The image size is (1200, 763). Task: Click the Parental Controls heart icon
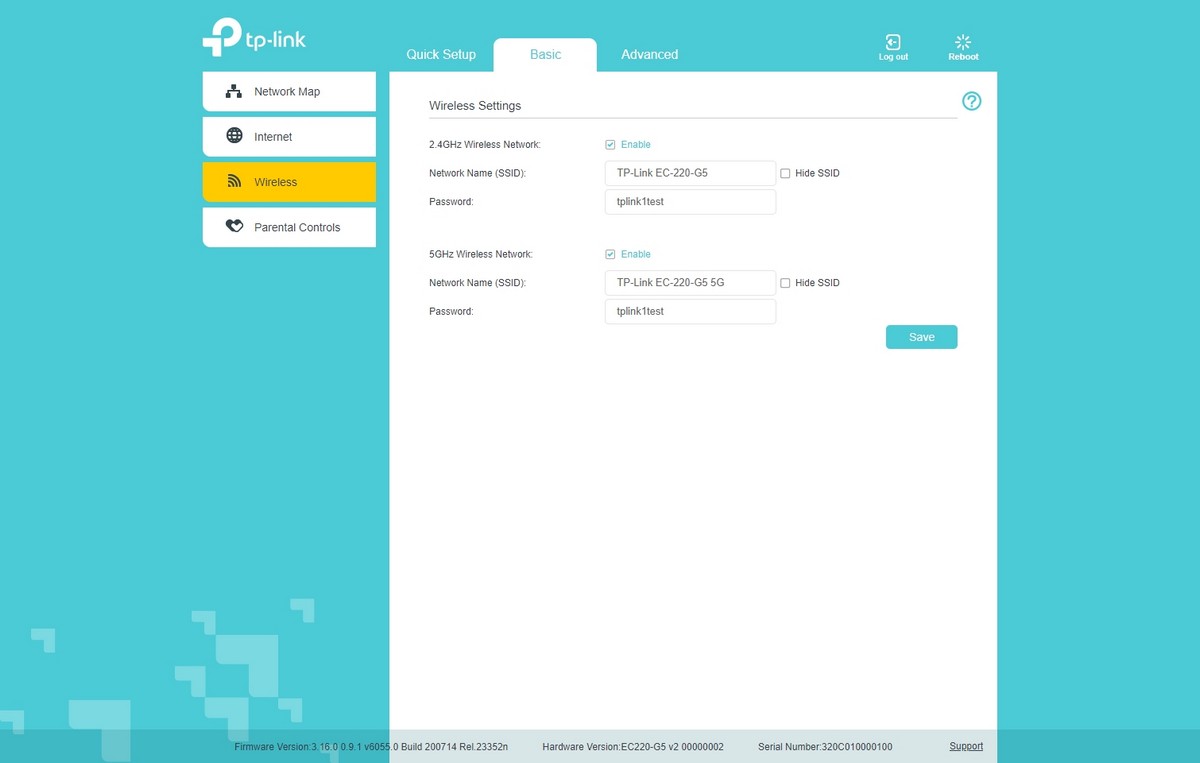pyautogui.click(x=234, y=227)
